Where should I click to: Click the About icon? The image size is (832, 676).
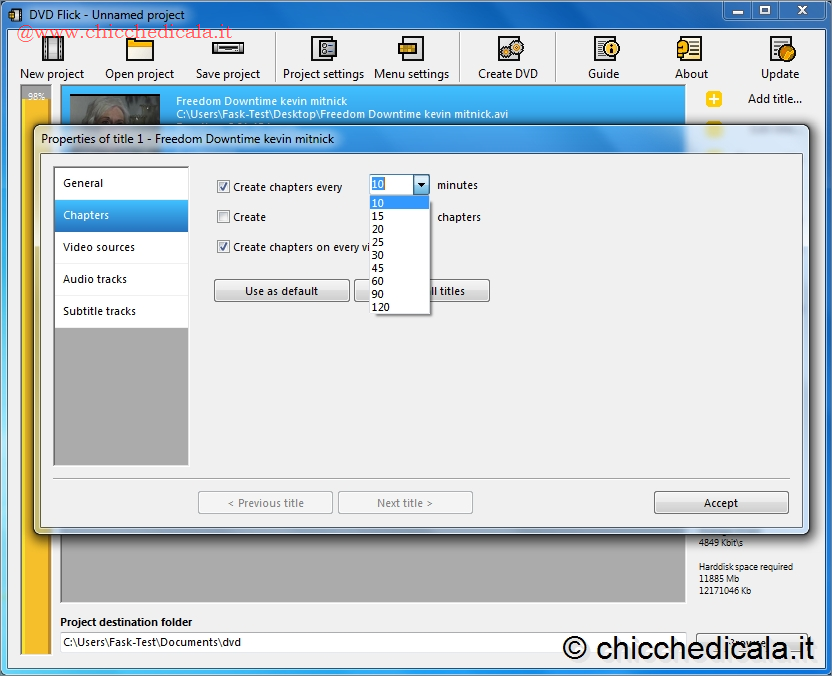[x=691, y=50]
